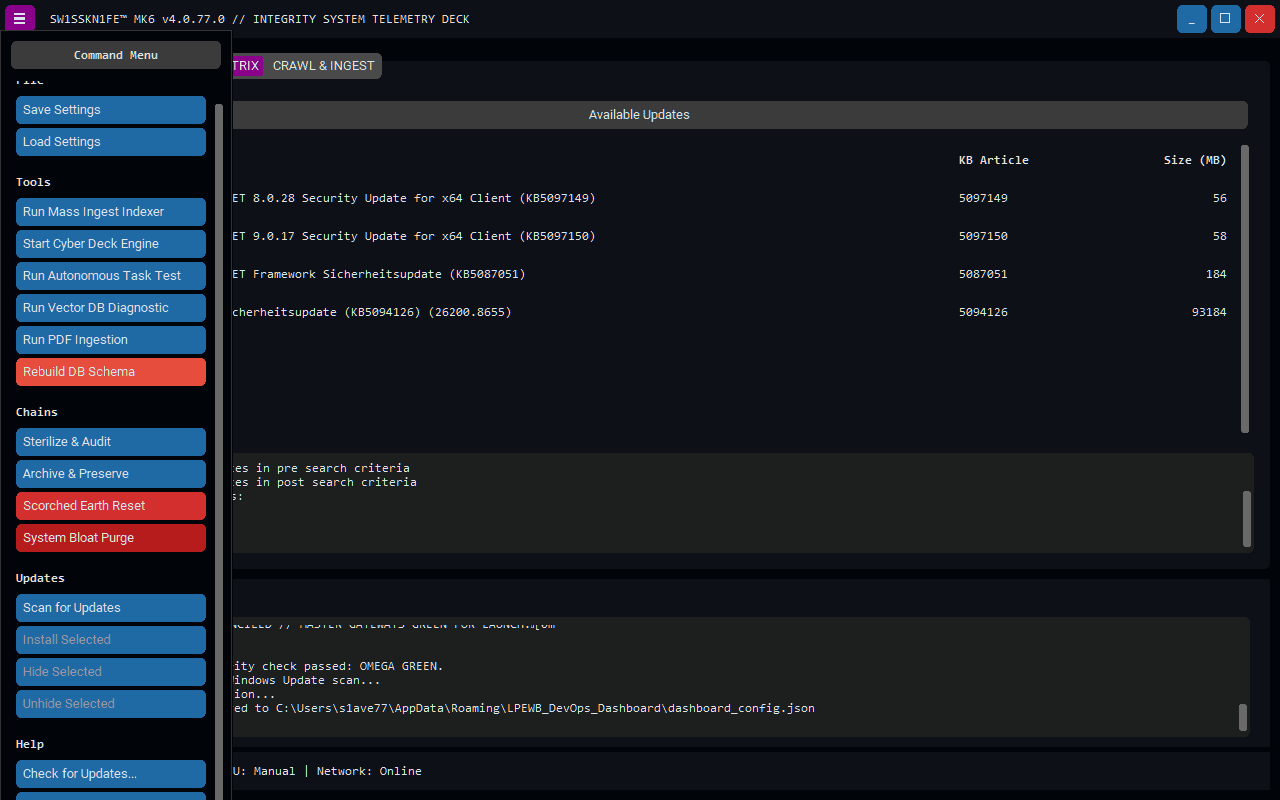Click Scan for Updates

(x=111, y=608)
